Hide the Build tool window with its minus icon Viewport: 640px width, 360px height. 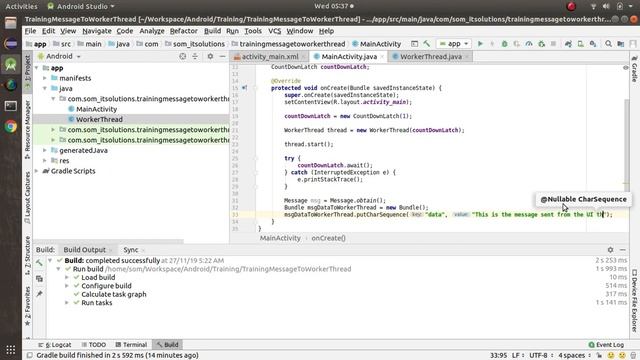[x=623, y=250]
